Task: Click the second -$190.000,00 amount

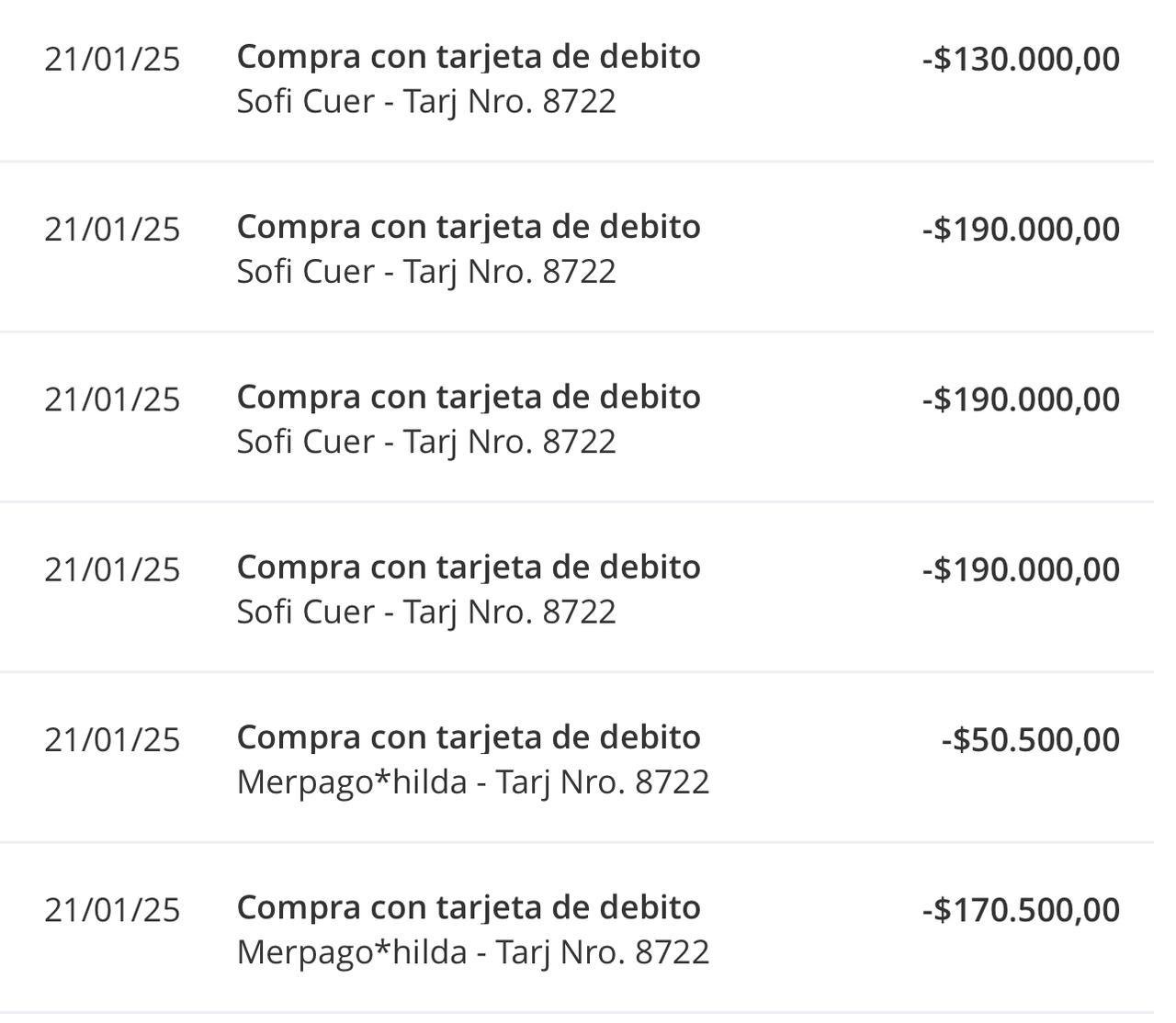Action: click(x=1021, y=399)
